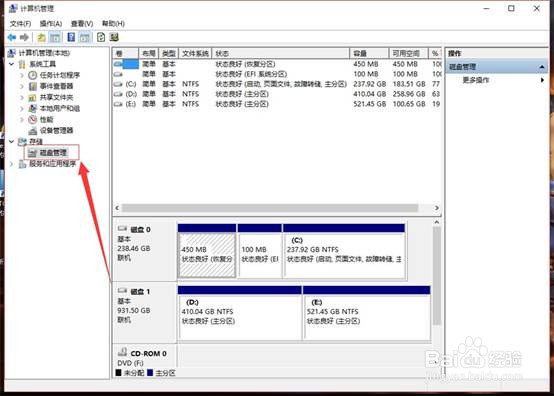Sort by the 布局 column header

pos(149,53)
